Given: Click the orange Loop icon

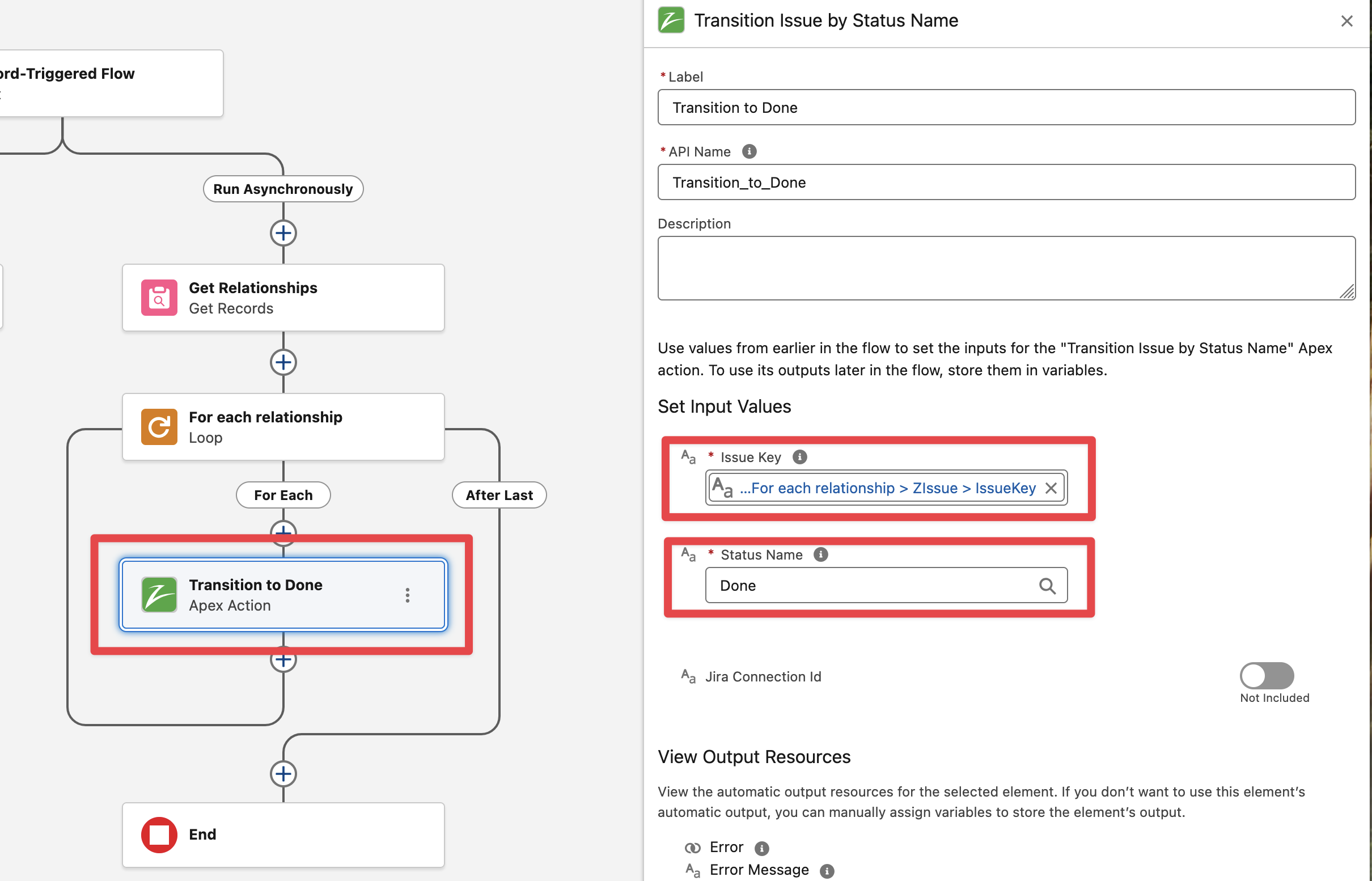Looking at the screenshot, I should tap(159, 427).
